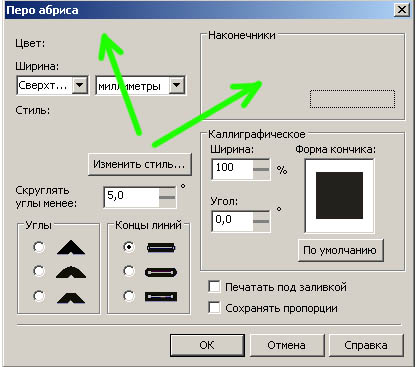Click the Изменить стиль... button
The image size is (417, 367).
[x=140, y=164]
